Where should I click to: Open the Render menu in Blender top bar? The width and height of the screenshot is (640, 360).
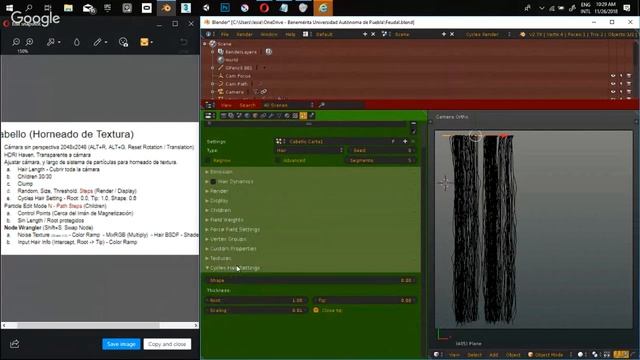coord(244,34)
